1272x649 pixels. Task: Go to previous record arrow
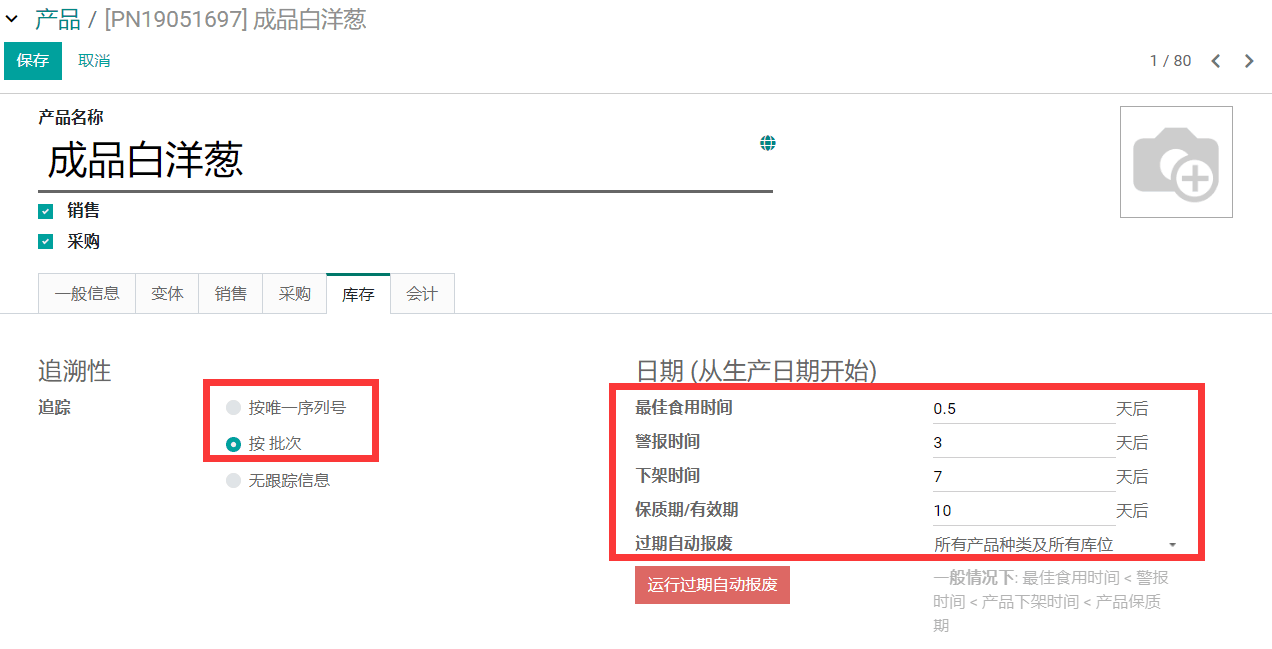point(1216,61)
